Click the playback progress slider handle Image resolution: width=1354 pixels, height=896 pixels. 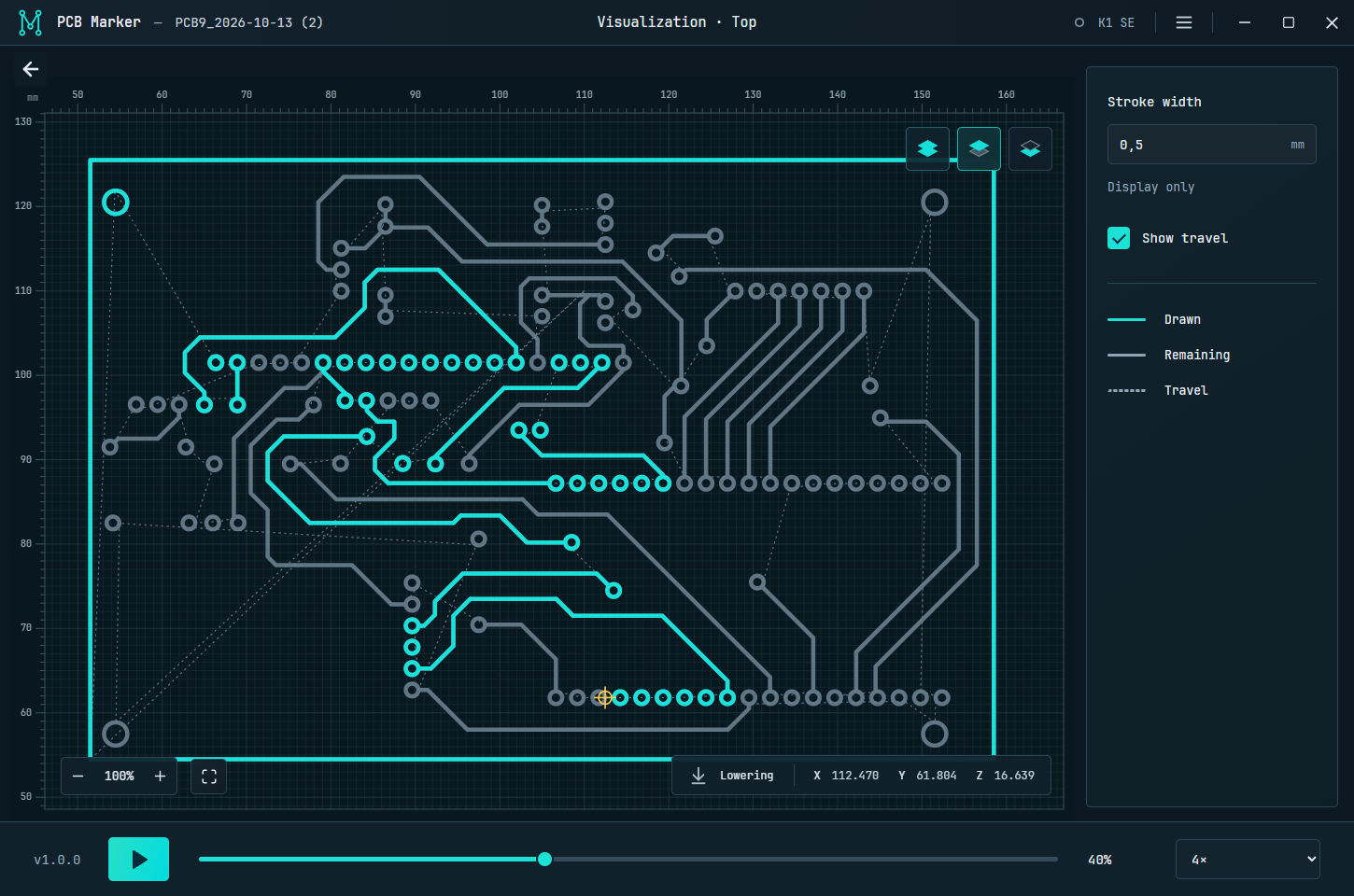[544, 860]
